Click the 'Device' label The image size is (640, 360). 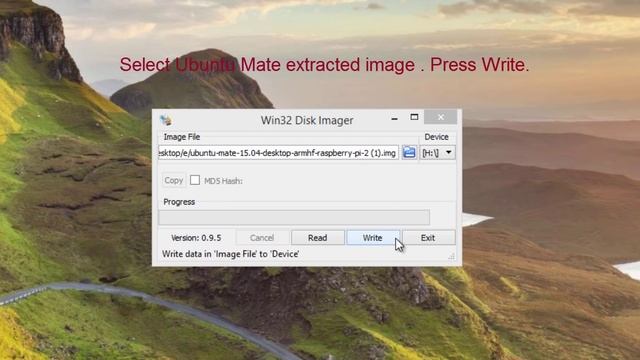pyautogui.click(x=436, y=137)
